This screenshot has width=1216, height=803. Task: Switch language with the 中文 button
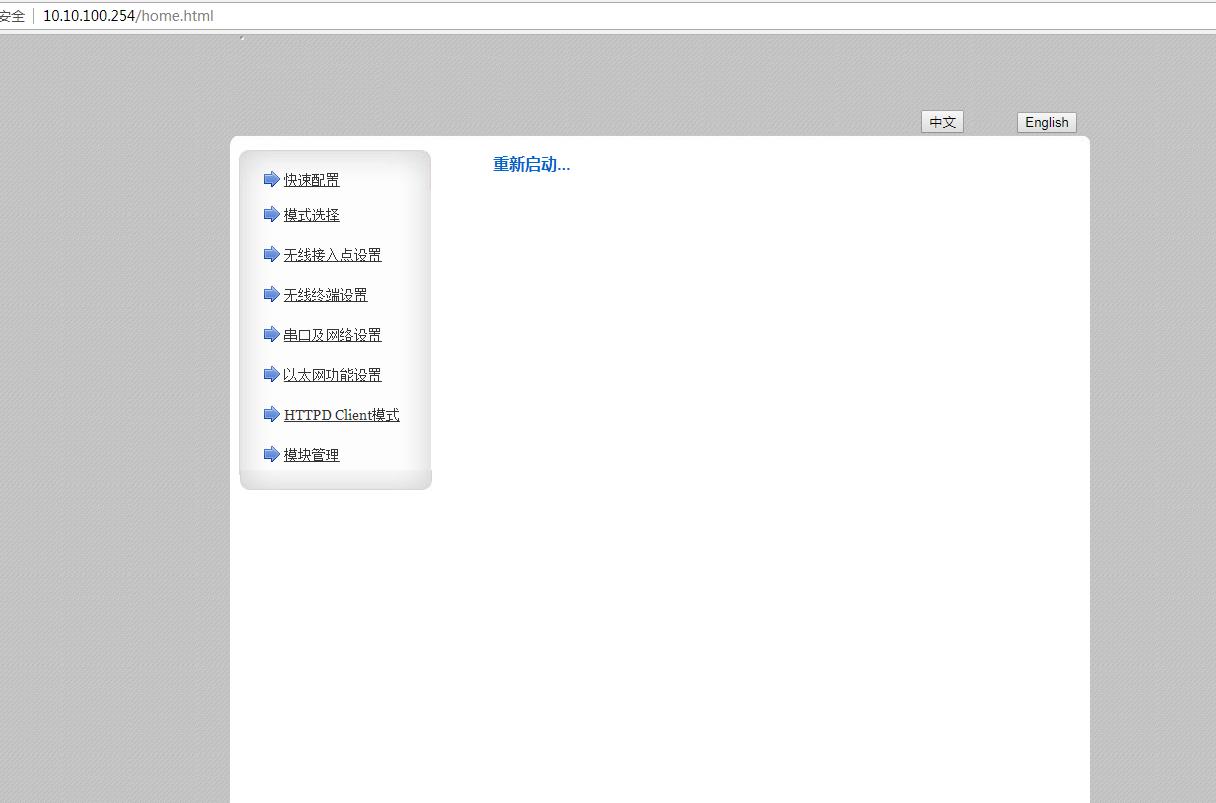pos(942,122)
